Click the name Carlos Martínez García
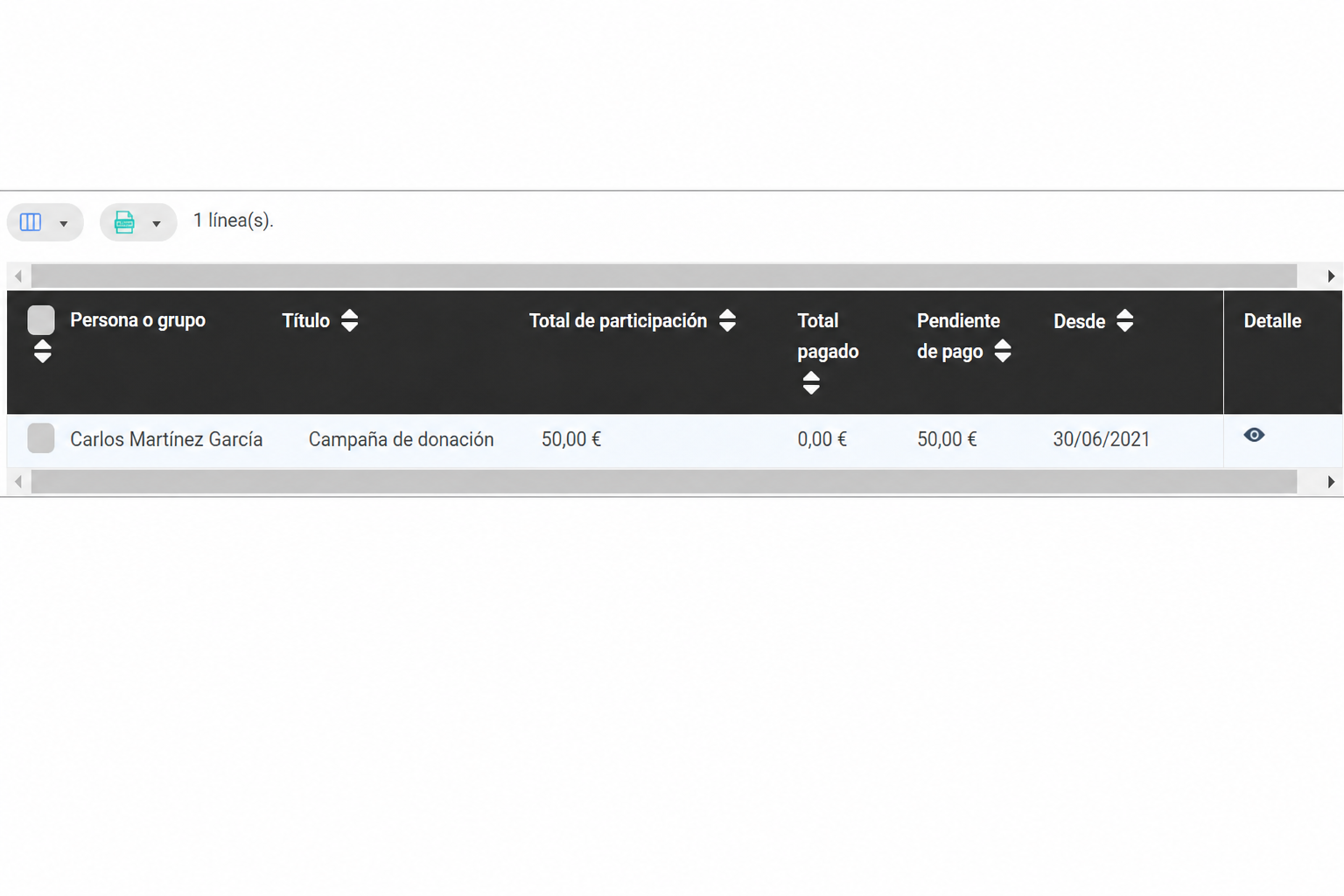Screen dimensions: 1344x896 click(x=166, y=439)
